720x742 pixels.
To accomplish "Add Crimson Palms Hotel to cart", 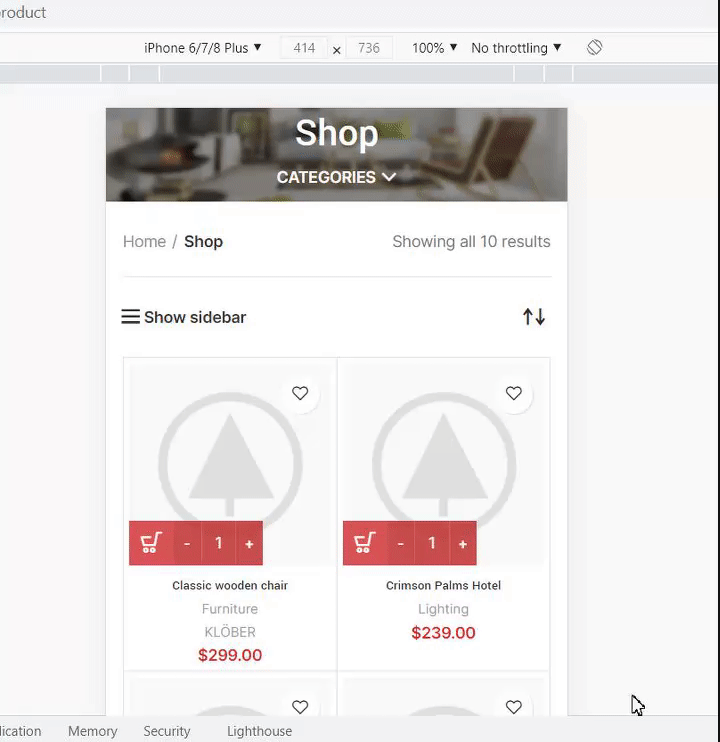I will coord(365,543).
